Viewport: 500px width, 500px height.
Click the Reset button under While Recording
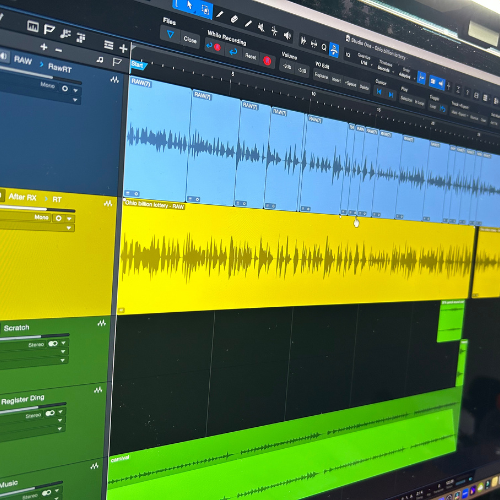(251, 56)
